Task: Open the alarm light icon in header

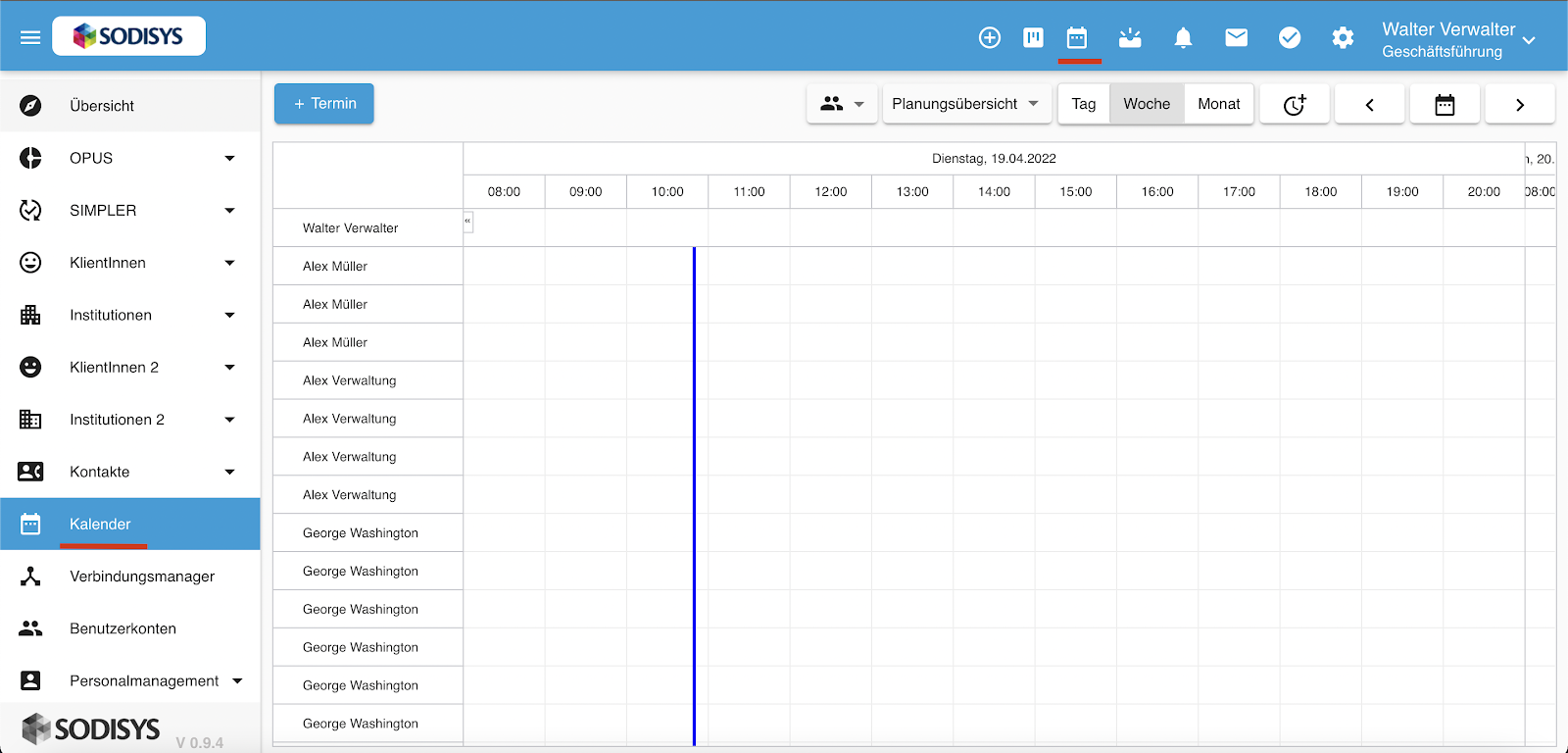Action: 1130,37
